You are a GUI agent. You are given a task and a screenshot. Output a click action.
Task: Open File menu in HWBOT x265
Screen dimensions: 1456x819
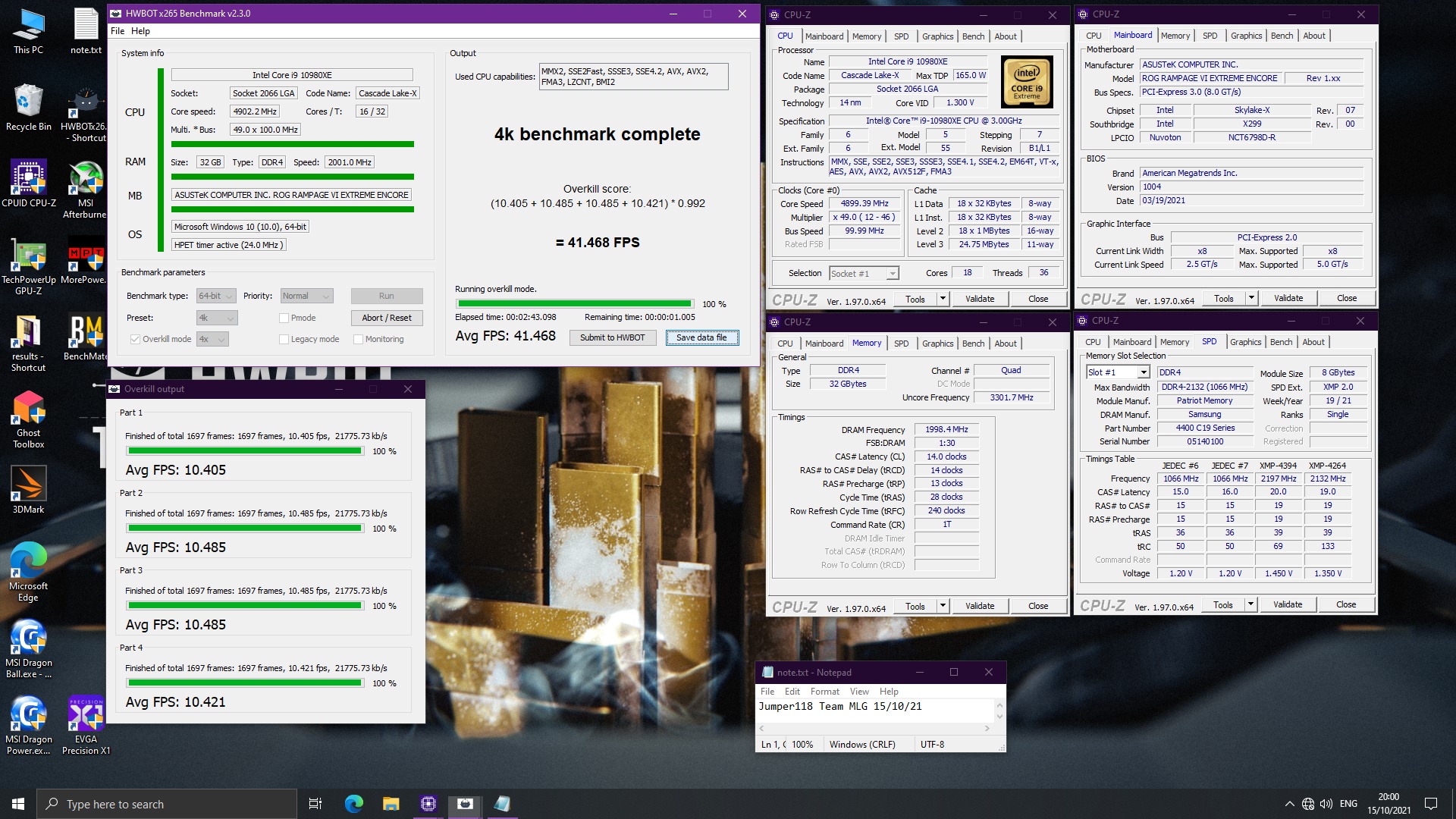pyautogui.click(x=118, y=31)
